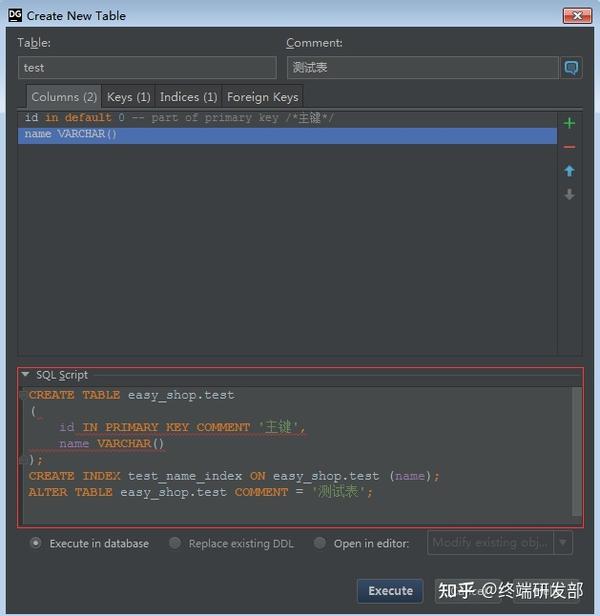600x616 pixels.
Task: Switch to the Keys (1) tab
Action: pos(128,97)
